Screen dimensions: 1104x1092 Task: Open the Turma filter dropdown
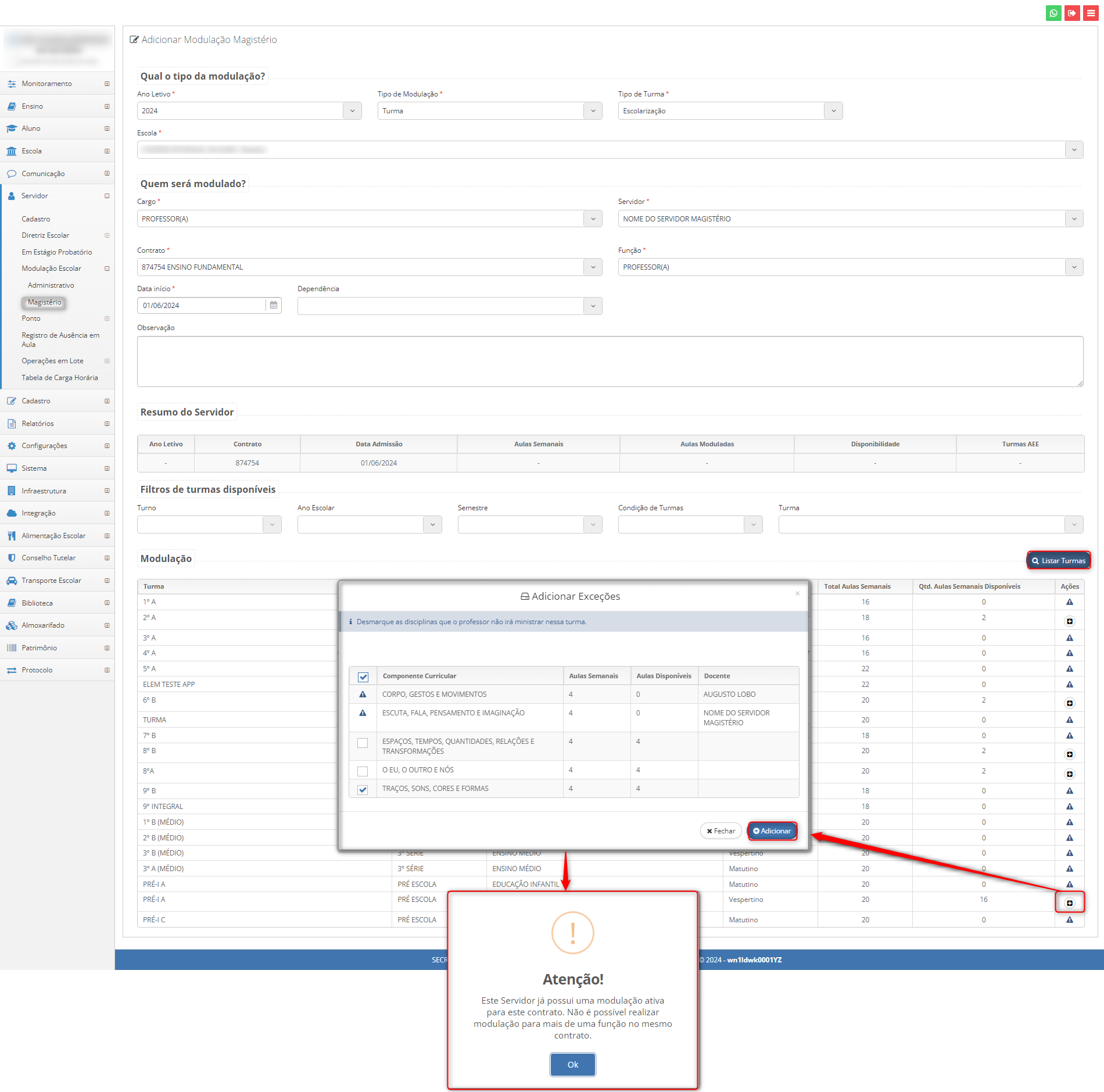931,525
